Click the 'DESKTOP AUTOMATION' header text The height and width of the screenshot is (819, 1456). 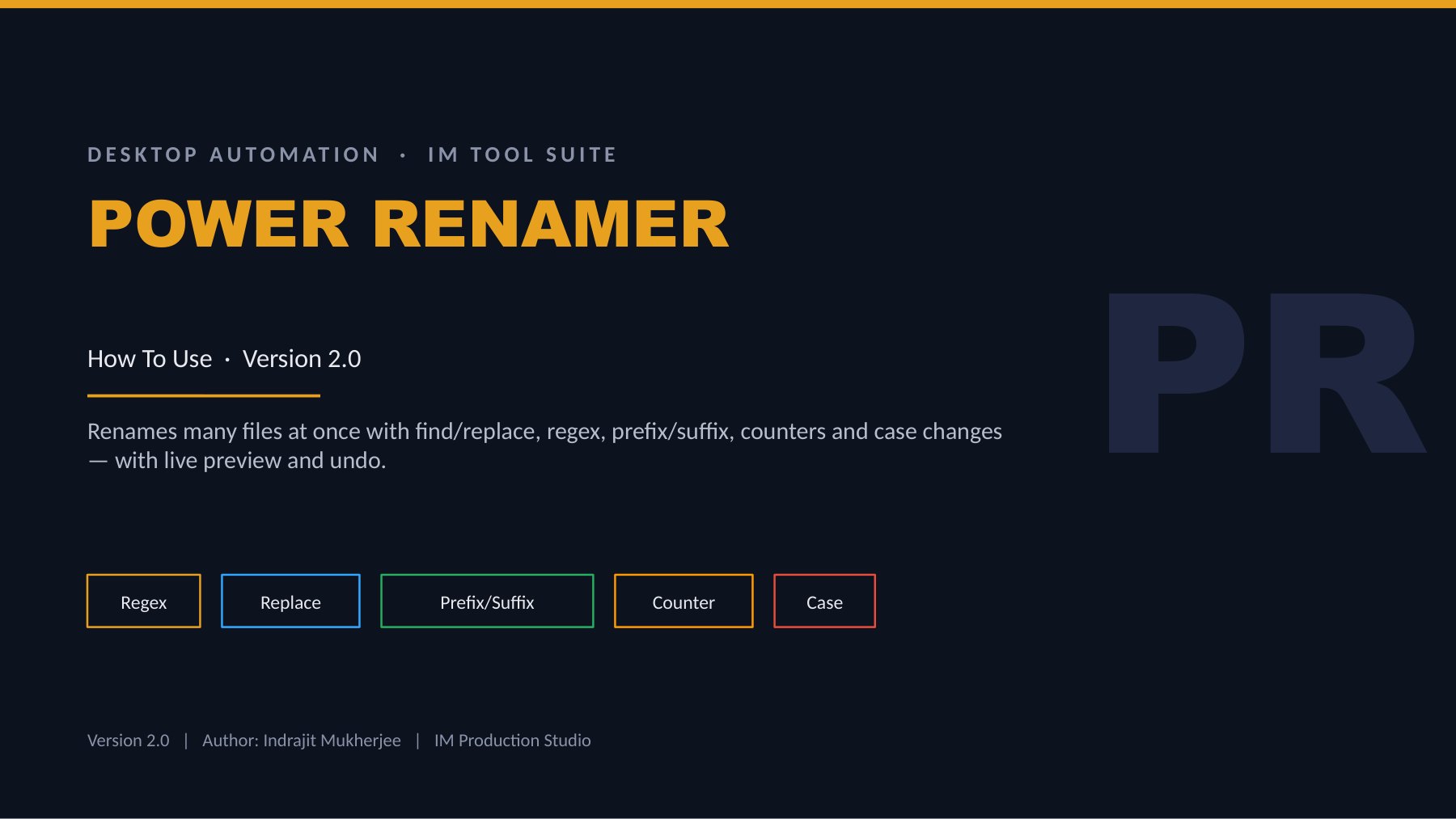click(233, 154)
